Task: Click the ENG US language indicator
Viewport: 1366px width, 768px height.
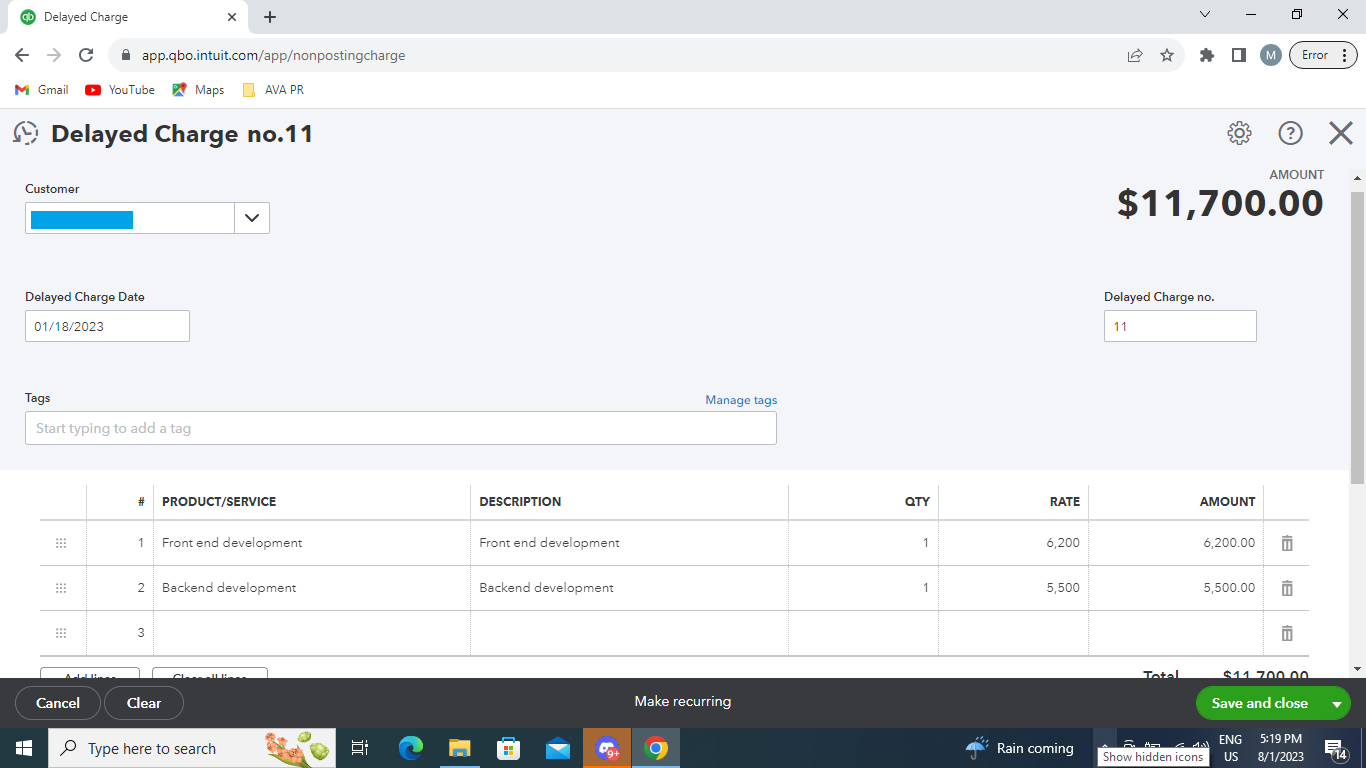Action: (x=1231, y=748)
